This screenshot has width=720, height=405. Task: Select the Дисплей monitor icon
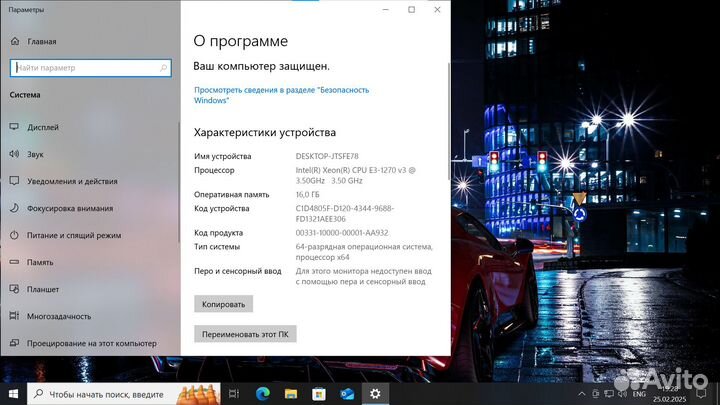point(14,127)
